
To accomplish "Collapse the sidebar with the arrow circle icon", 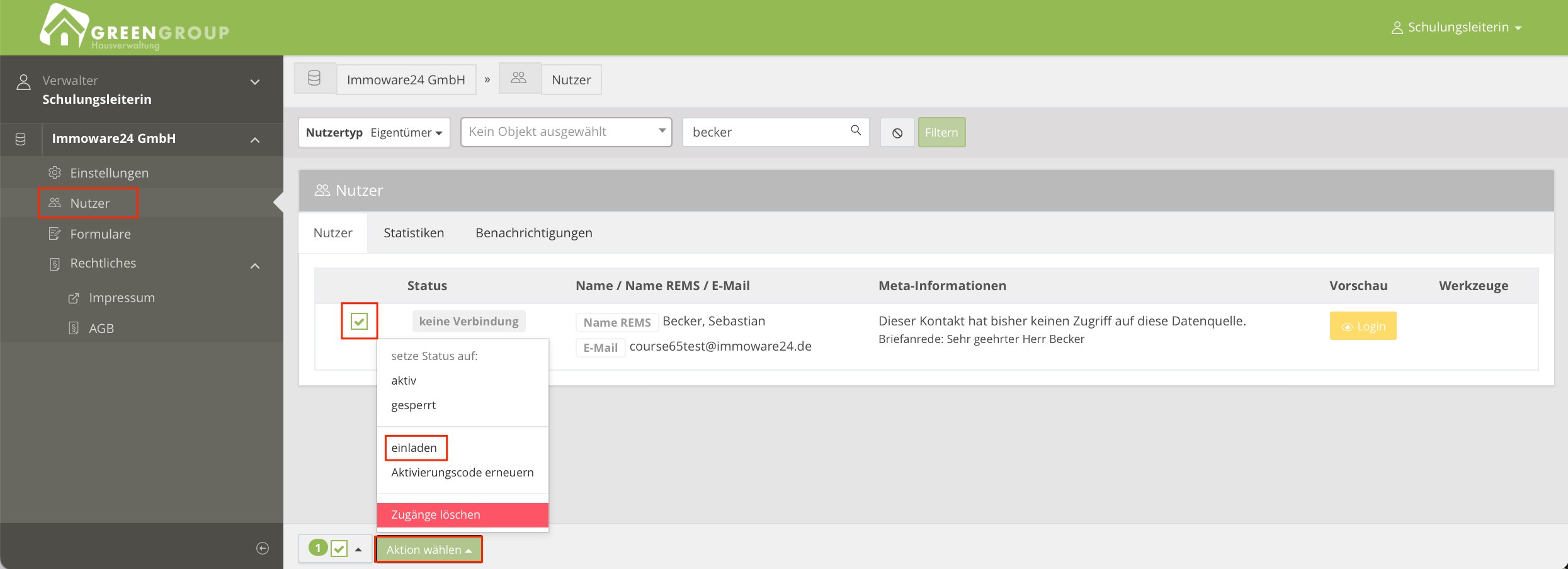I will (263, 548).
